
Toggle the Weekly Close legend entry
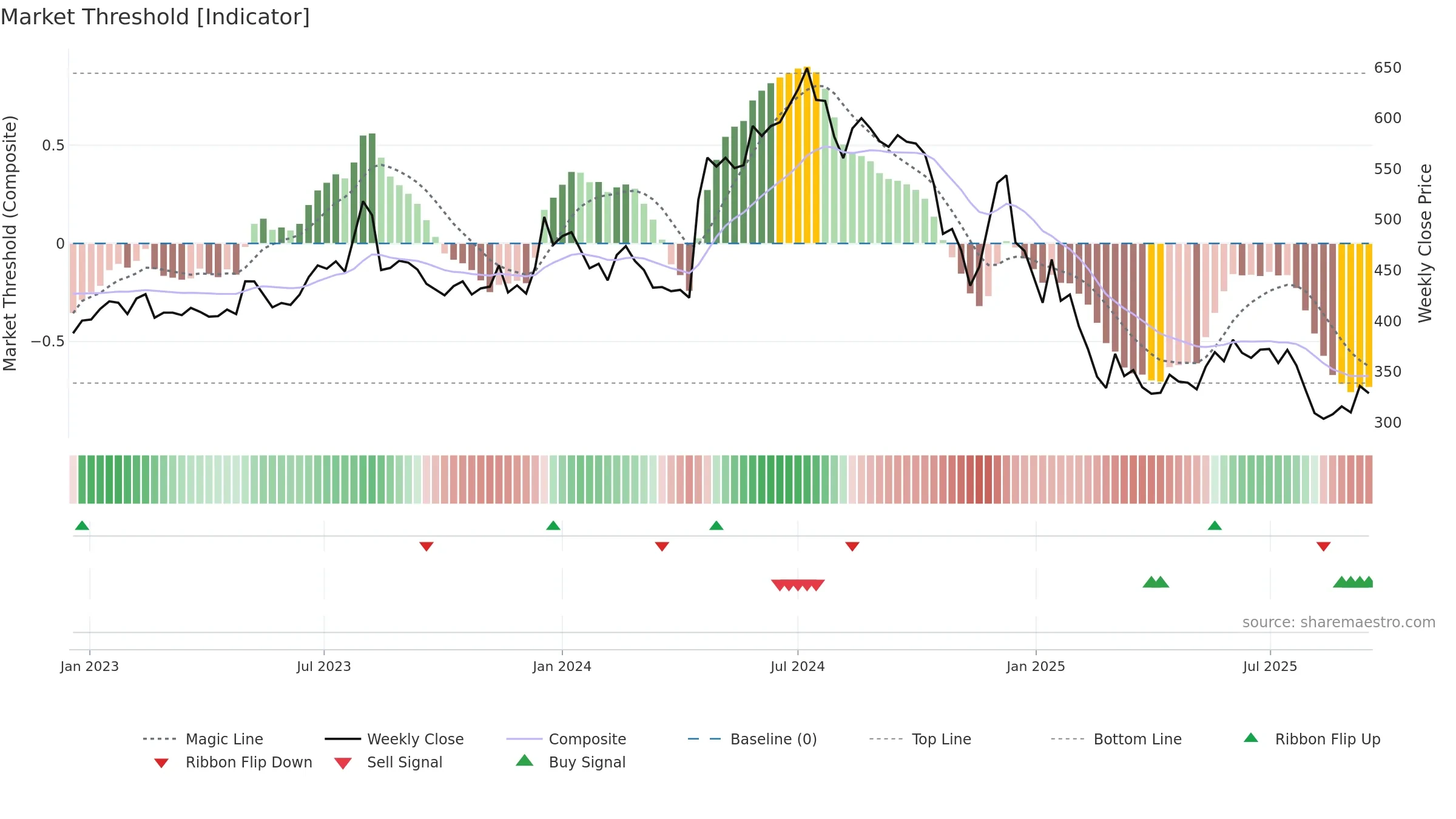[394, 739]
